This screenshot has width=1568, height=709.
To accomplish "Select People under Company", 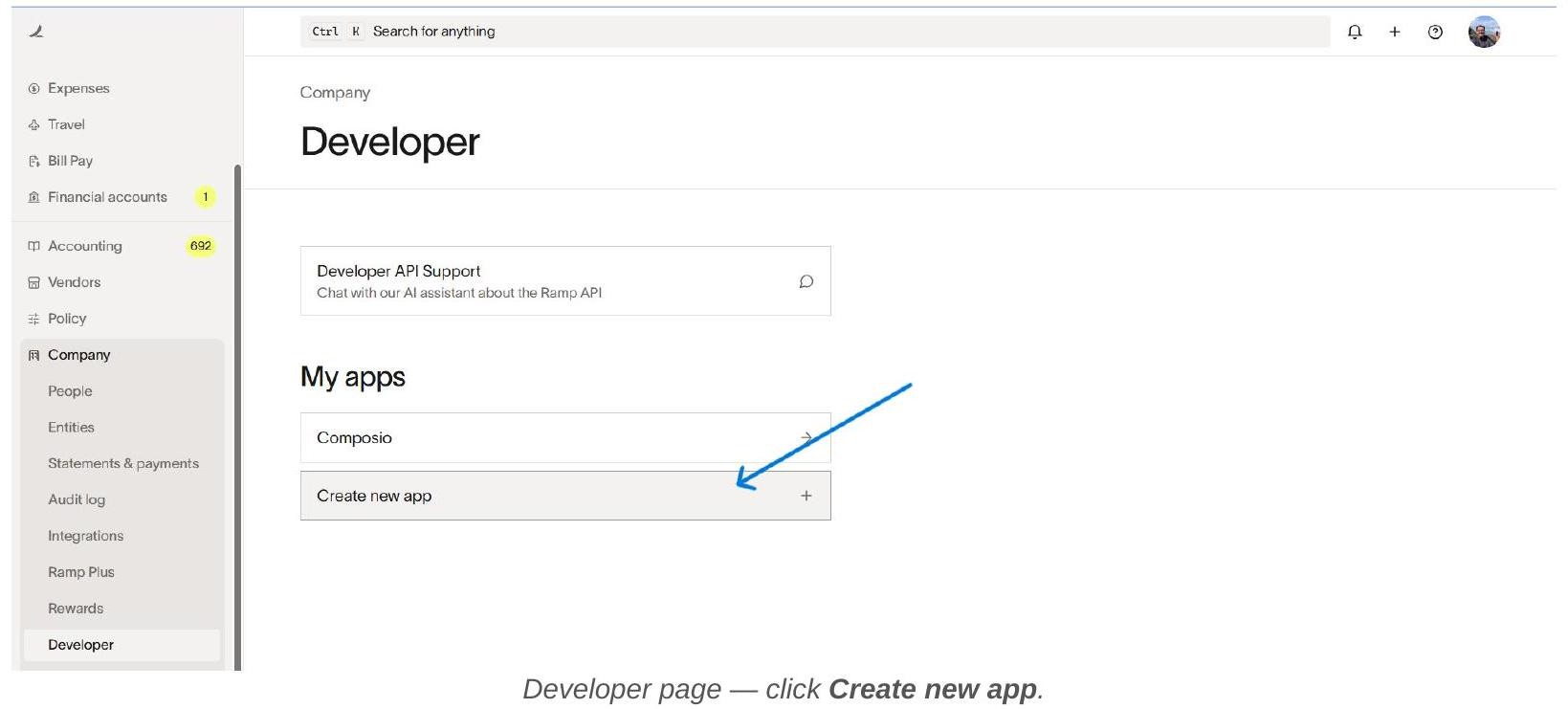I will click(70, 391).
